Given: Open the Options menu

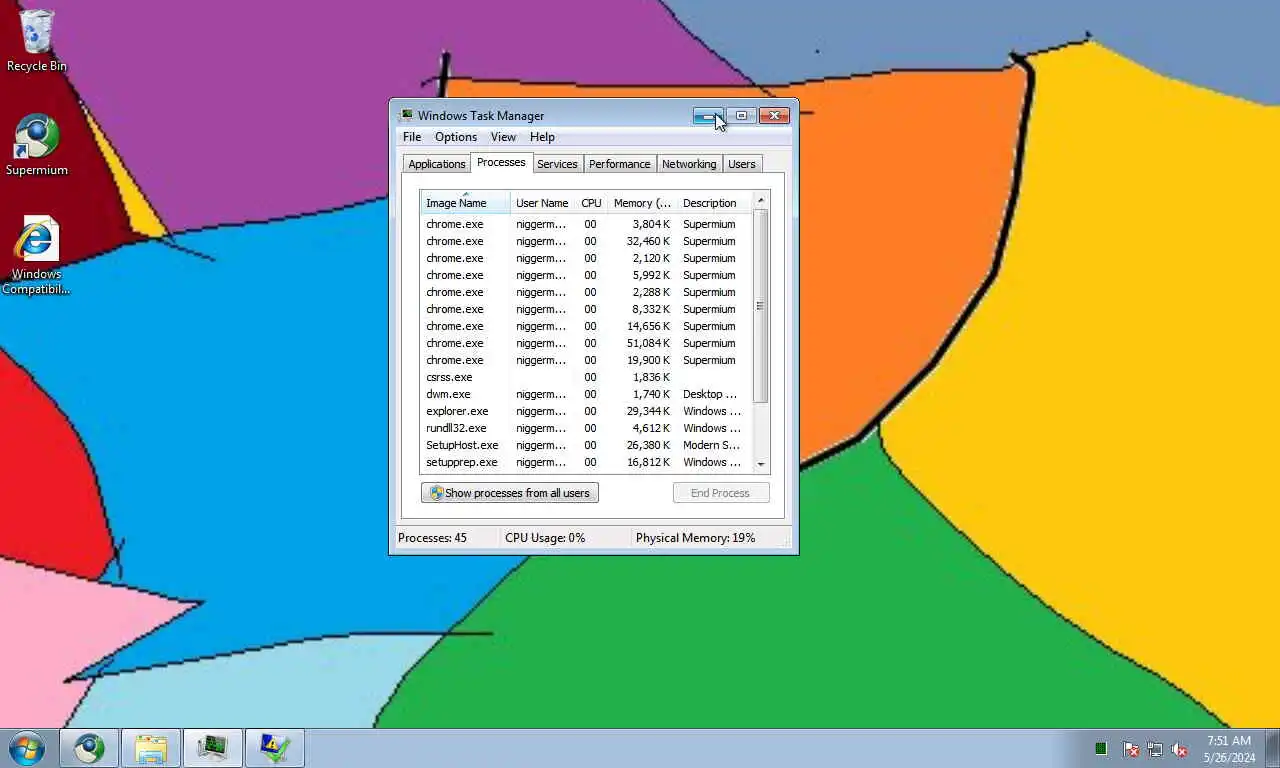Looking at the screenshot, I should coord(455,137).
